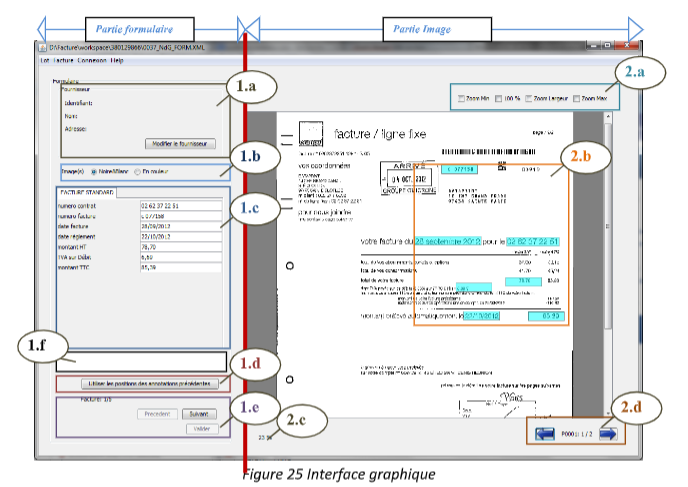The image size is (688, 487).
Task: Click the Modifier le fournisseur button
Action: pyautogui.click(x=180, y=143)
